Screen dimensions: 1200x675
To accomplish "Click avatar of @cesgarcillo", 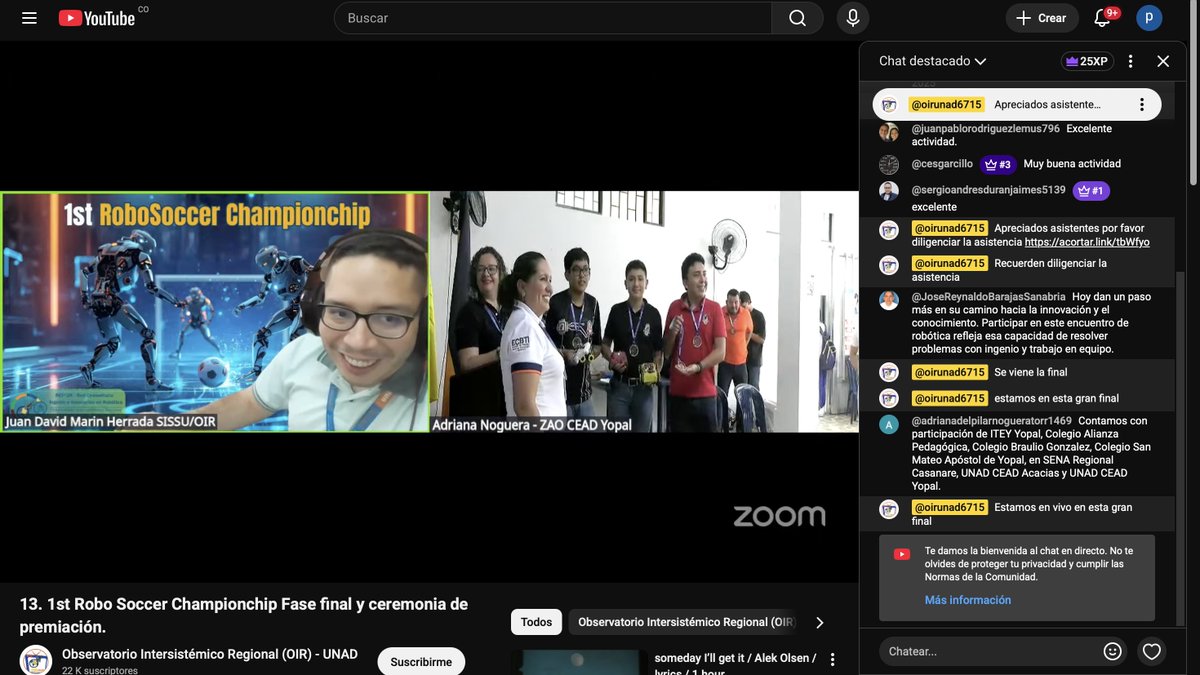I will click(889, 165).
